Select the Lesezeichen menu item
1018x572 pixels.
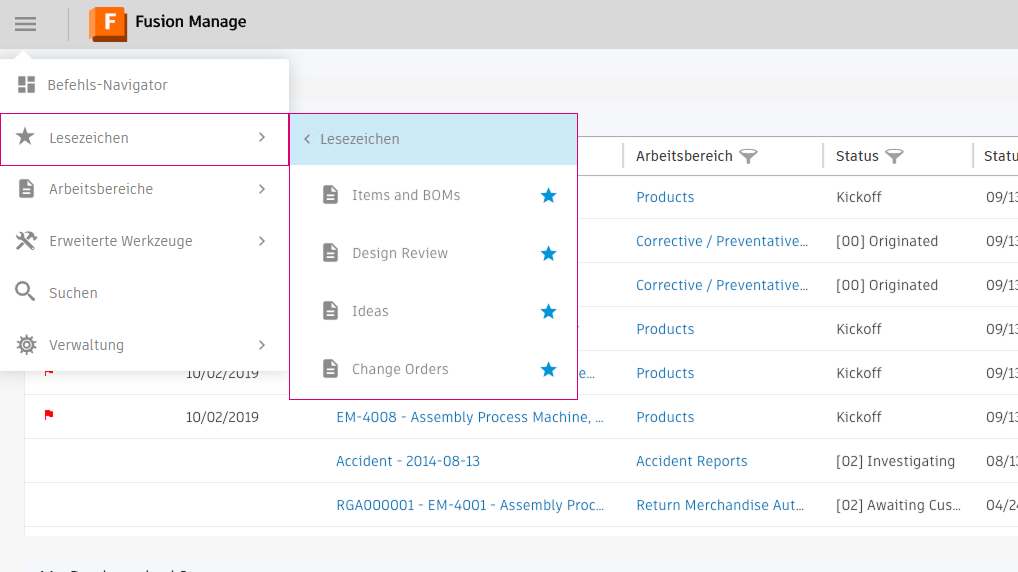(x=88, y=138)
